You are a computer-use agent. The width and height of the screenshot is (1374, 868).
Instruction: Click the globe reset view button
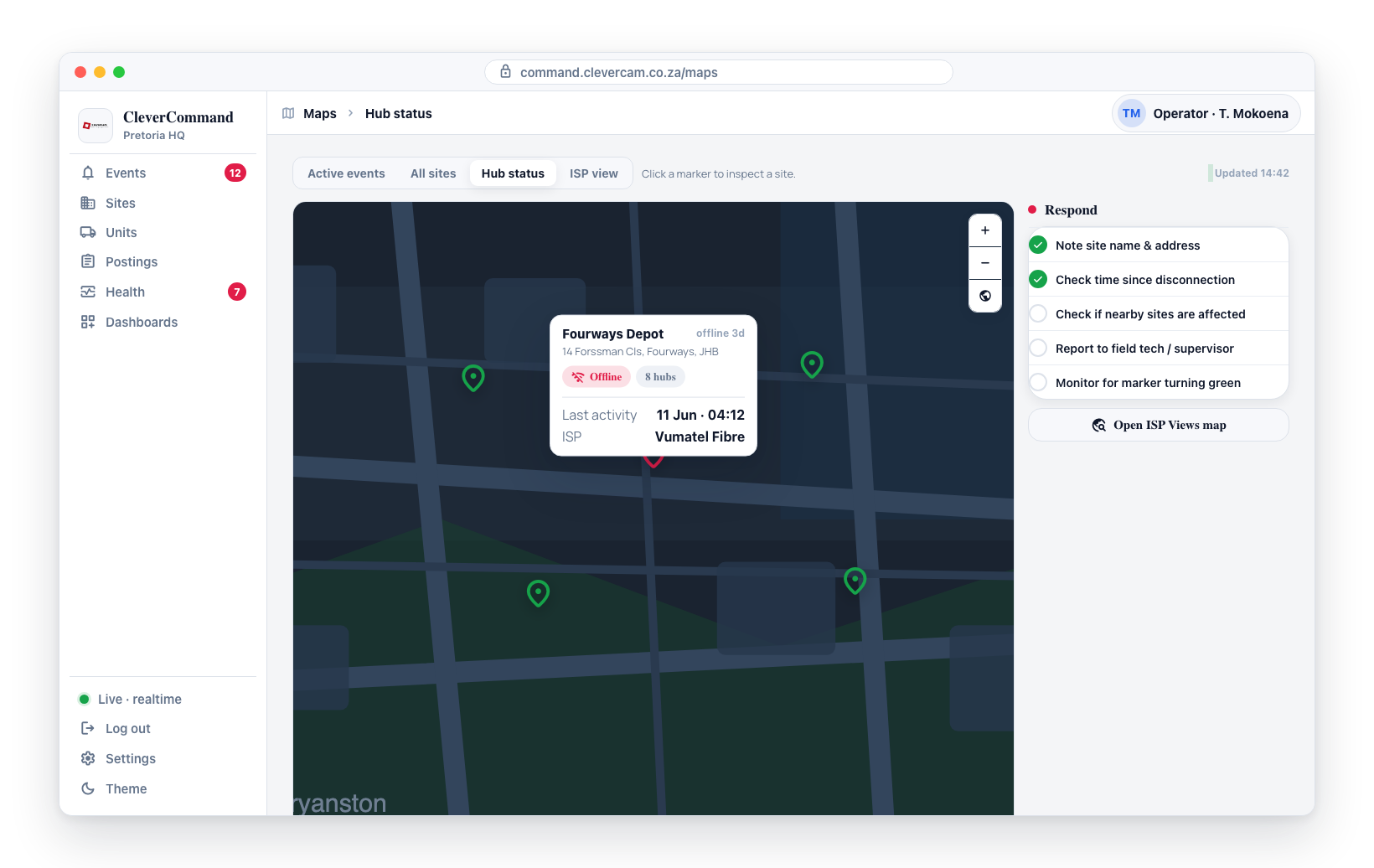coord(985,296)
